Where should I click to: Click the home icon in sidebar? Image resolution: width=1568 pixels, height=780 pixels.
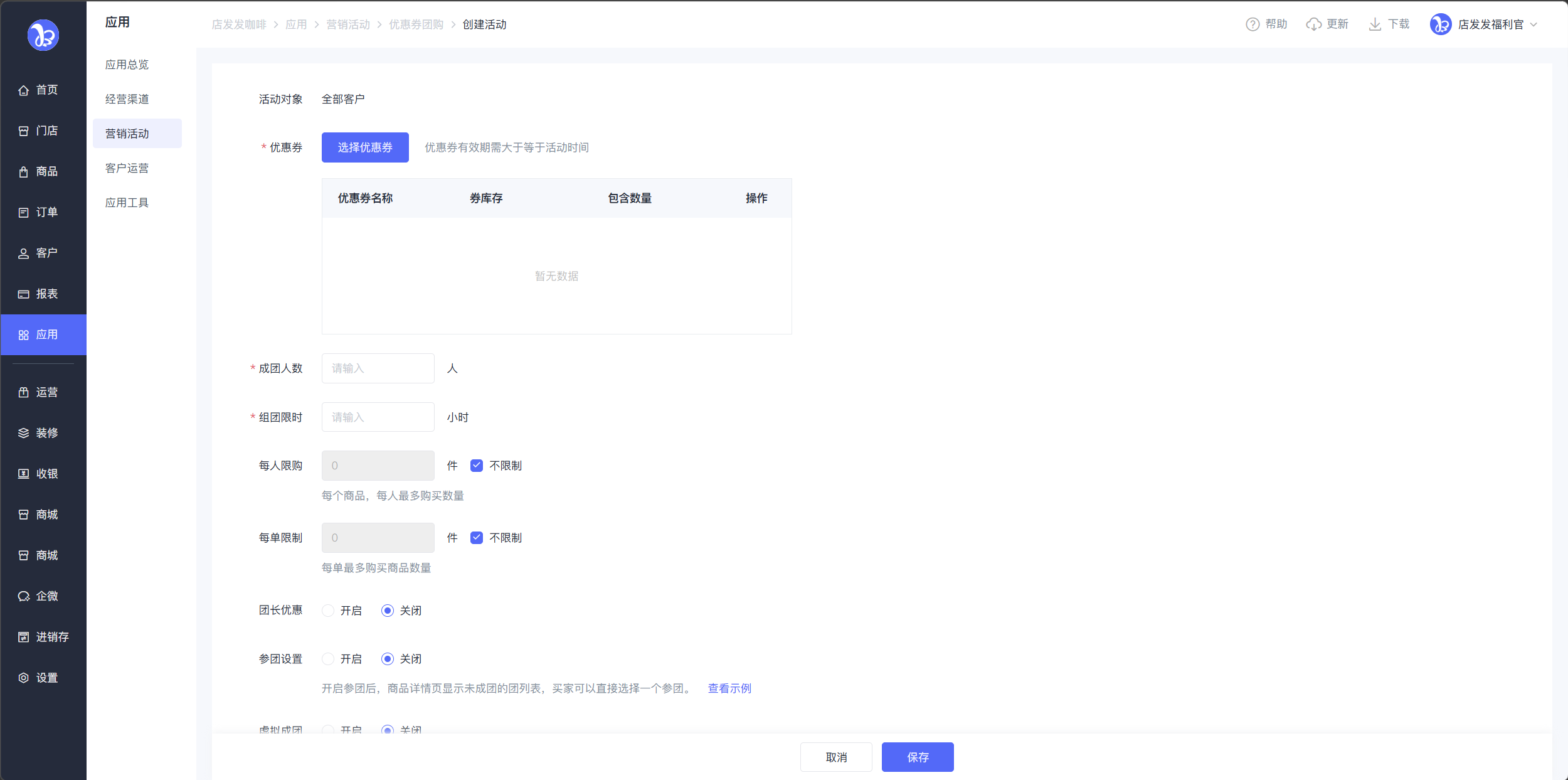(x=23, y=90)
